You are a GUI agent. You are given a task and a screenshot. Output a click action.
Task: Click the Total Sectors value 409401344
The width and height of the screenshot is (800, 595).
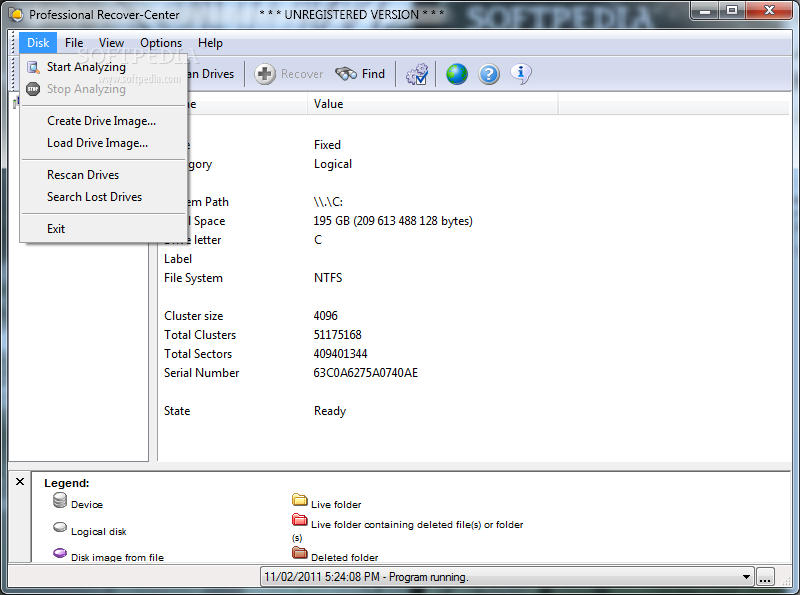click(340, 354)
